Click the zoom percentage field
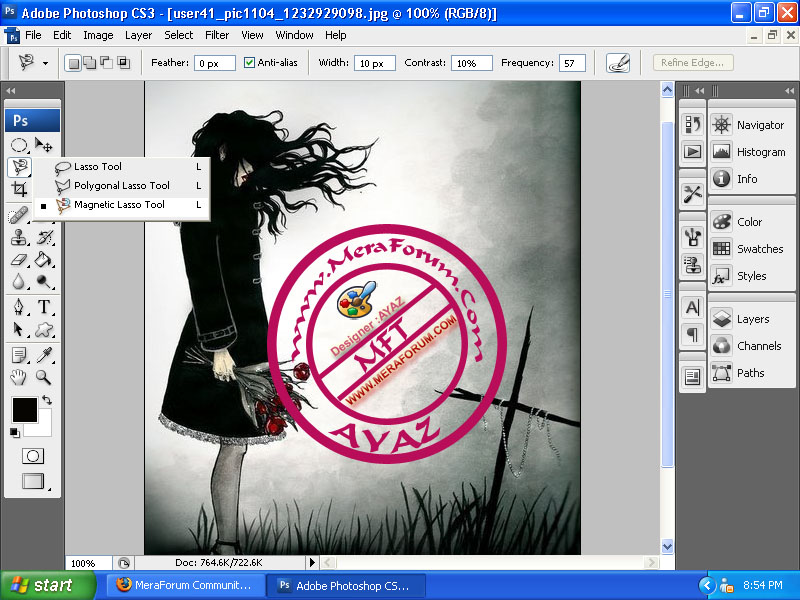Screen dimensions: 800x600 coord(88,563)
